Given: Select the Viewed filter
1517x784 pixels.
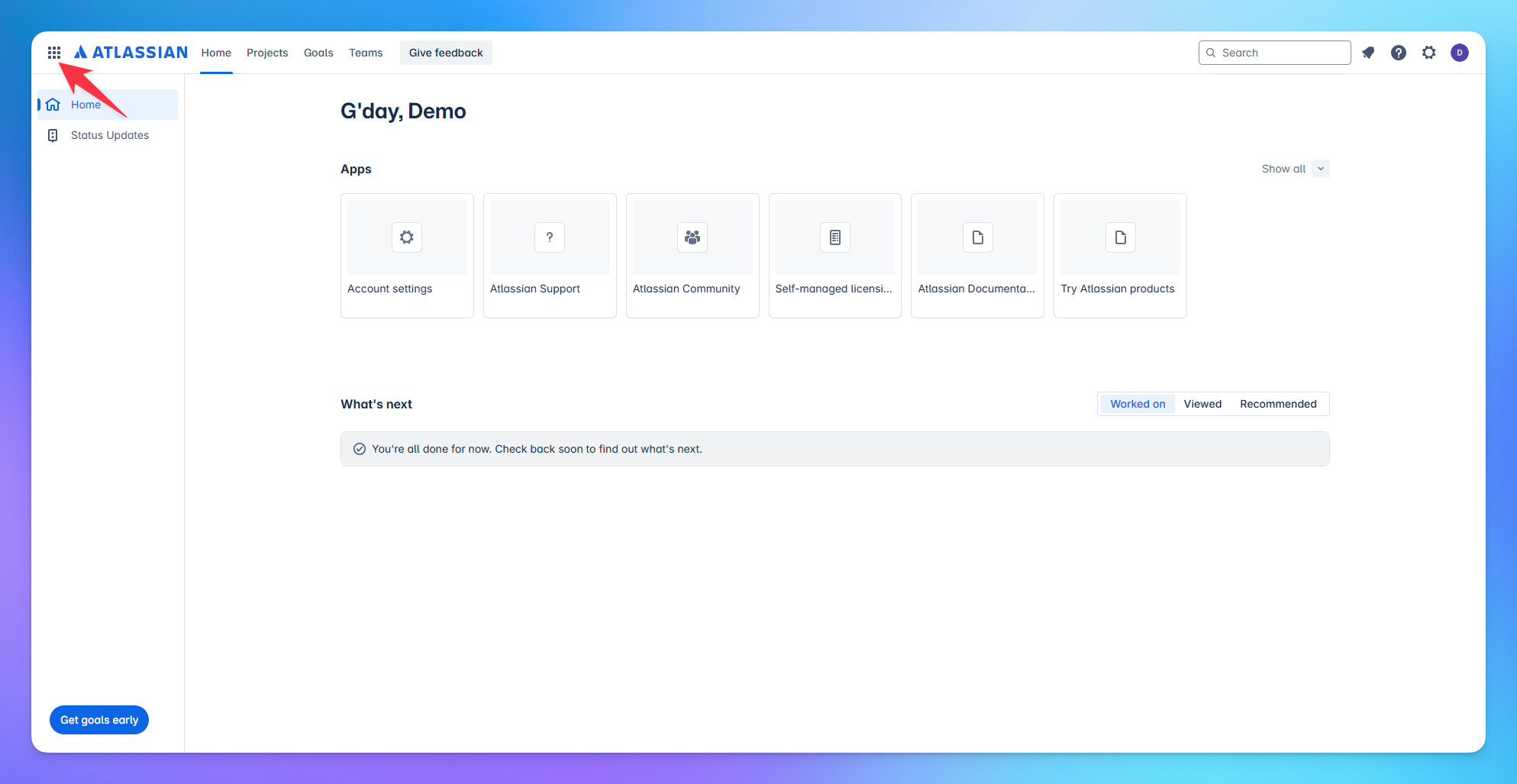Looking at the screenshot, I should (x=1202, y=404).
